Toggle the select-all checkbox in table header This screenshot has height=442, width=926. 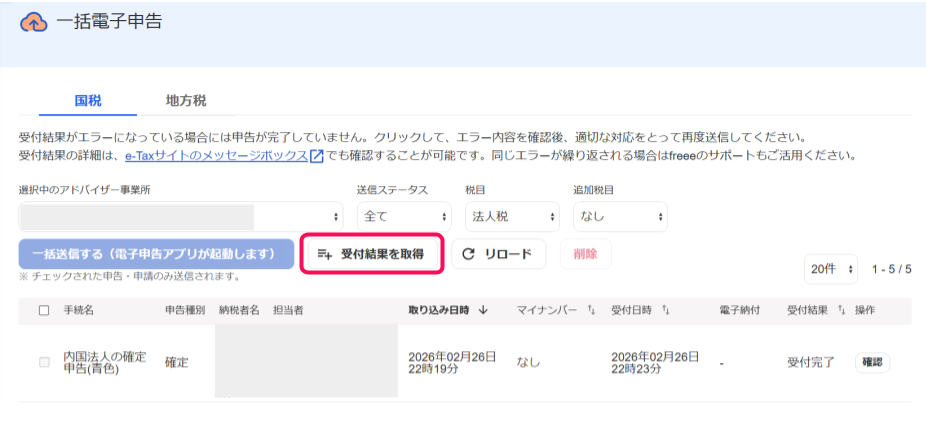pos(44,311)
